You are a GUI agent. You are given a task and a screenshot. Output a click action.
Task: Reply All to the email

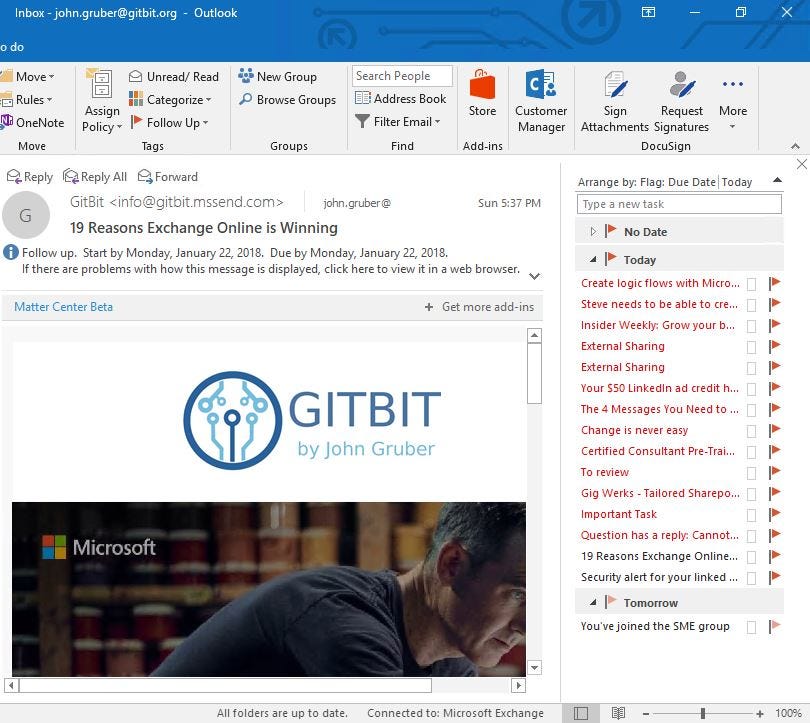(x=95, y=177)
